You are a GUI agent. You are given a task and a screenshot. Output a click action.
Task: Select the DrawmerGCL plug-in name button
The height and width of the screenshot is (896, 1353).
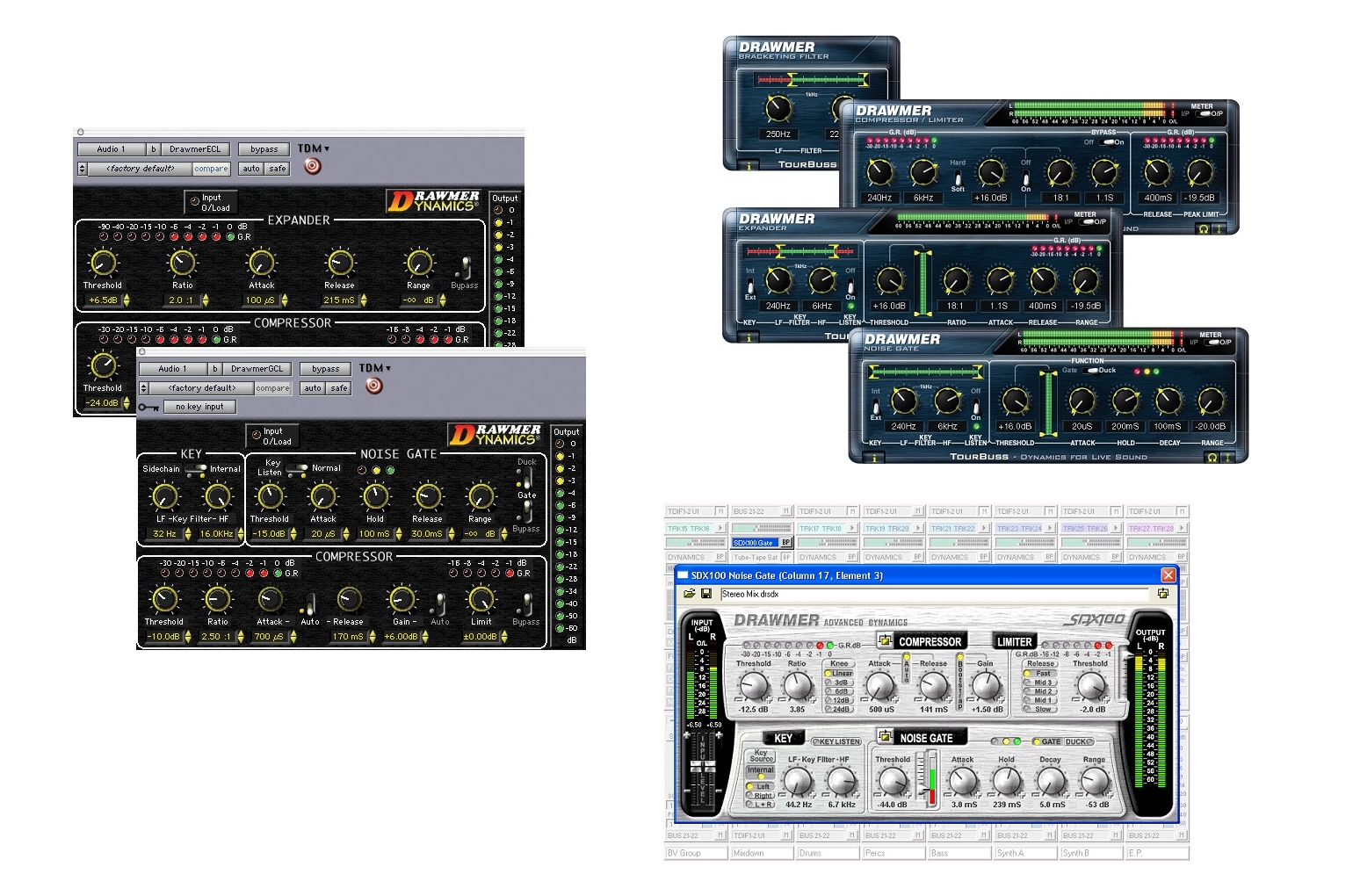257,369
